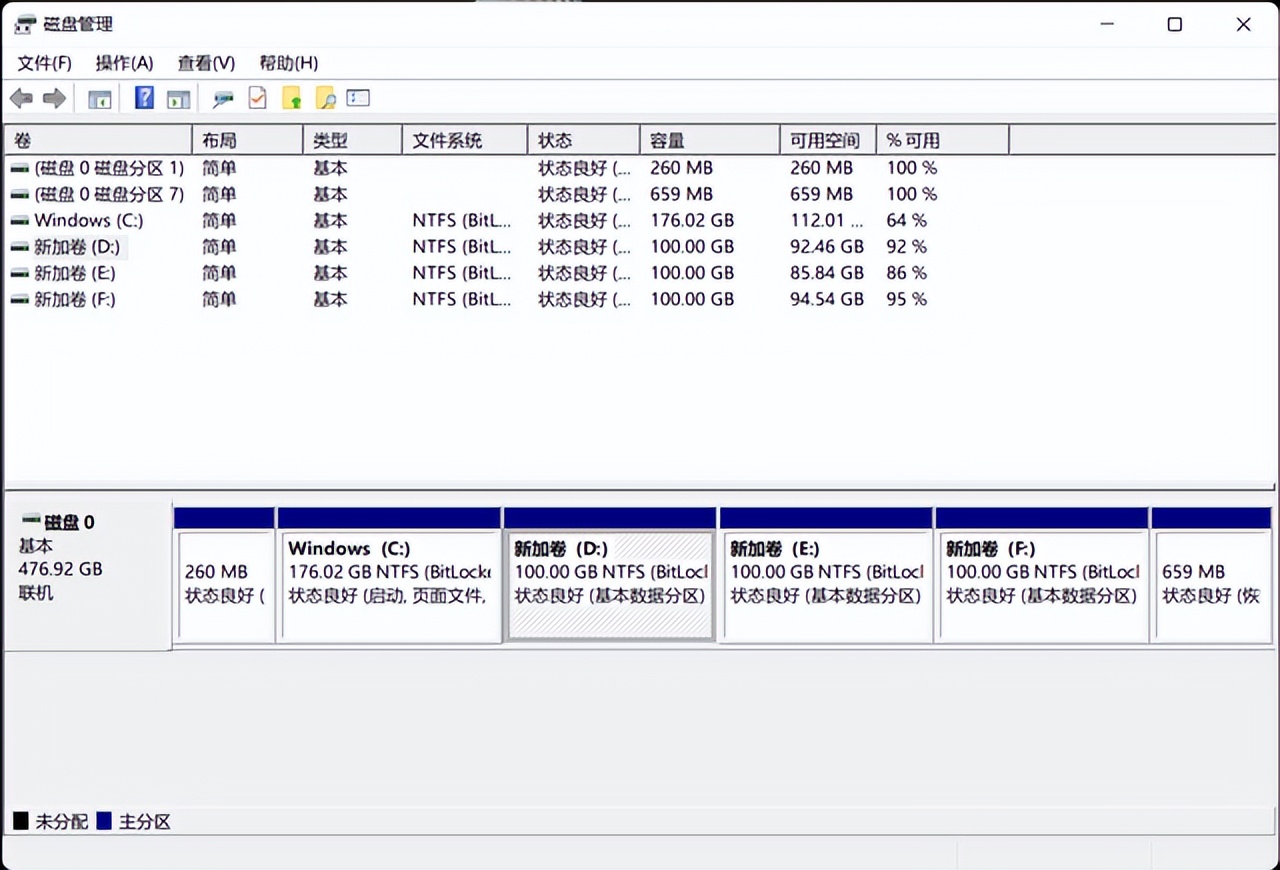Image resolution: width=1280 pixels, height=870 pixels.
Task: Click the Back arrow toolbar icon
Action: (21, 98)
